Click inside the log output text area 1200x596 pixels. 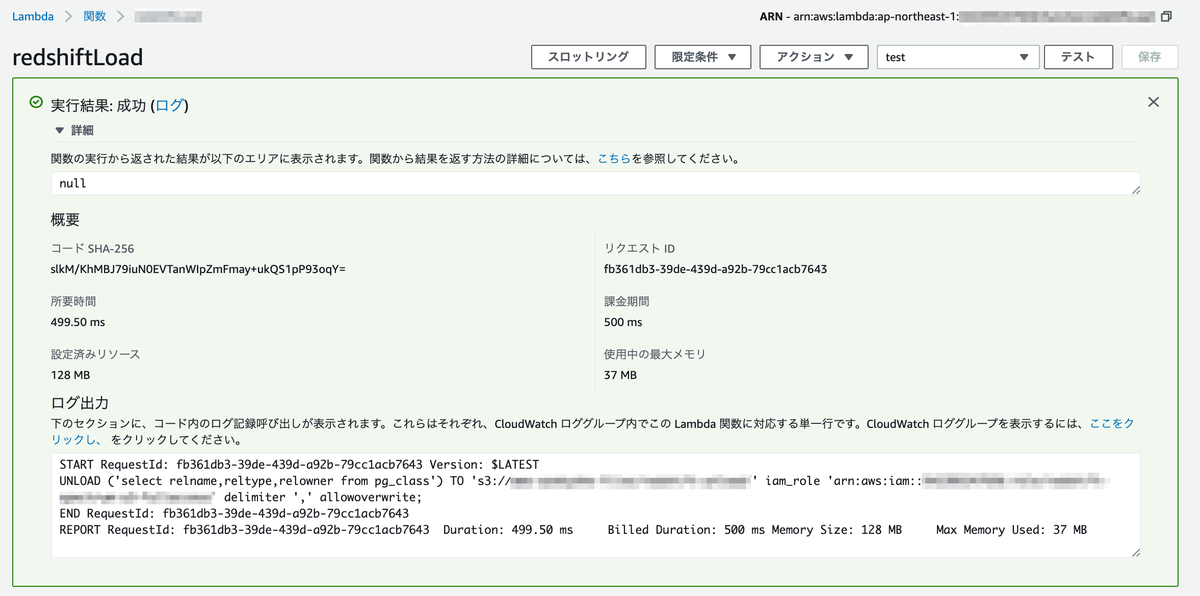pyautogui.click(x=596, y=505)
